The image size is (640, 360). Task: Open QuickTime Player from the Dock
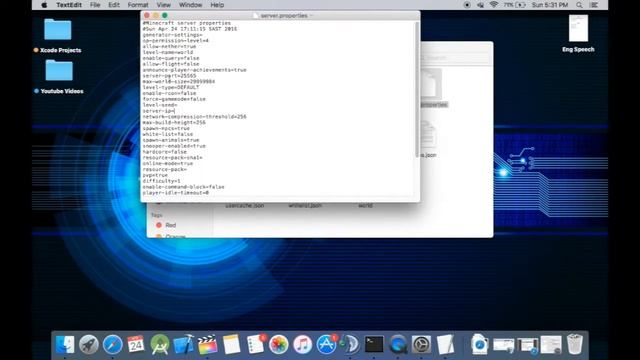click(x=398, y=345)
